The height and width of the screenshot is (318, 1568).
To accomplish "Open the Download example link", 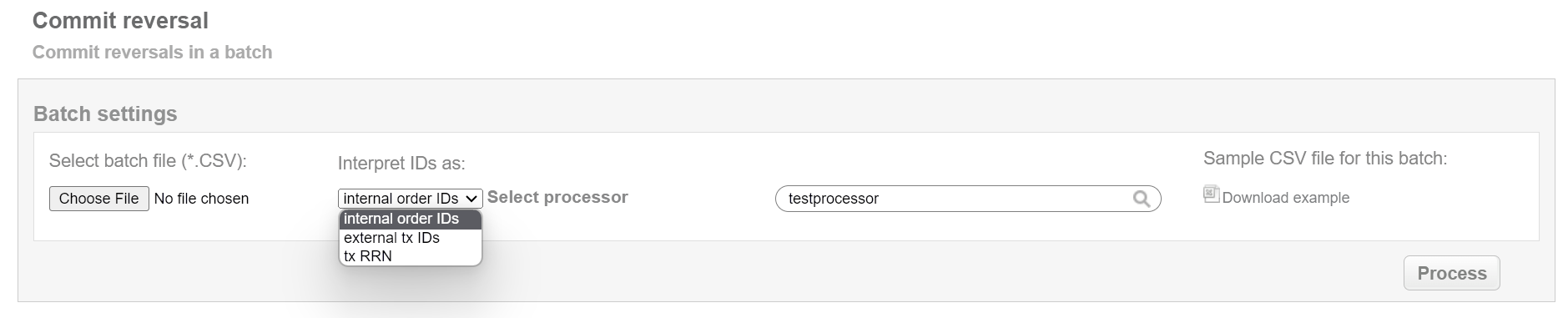I will (x=1285, y=198).
